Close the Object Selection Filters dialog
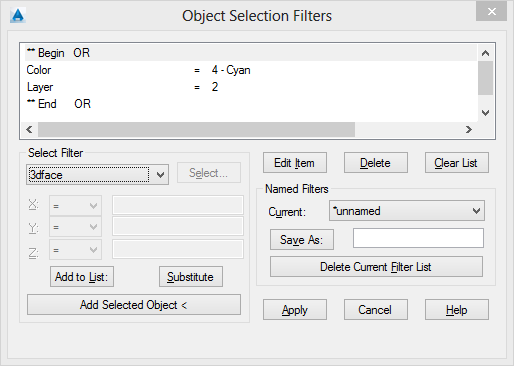 point(491,11)
